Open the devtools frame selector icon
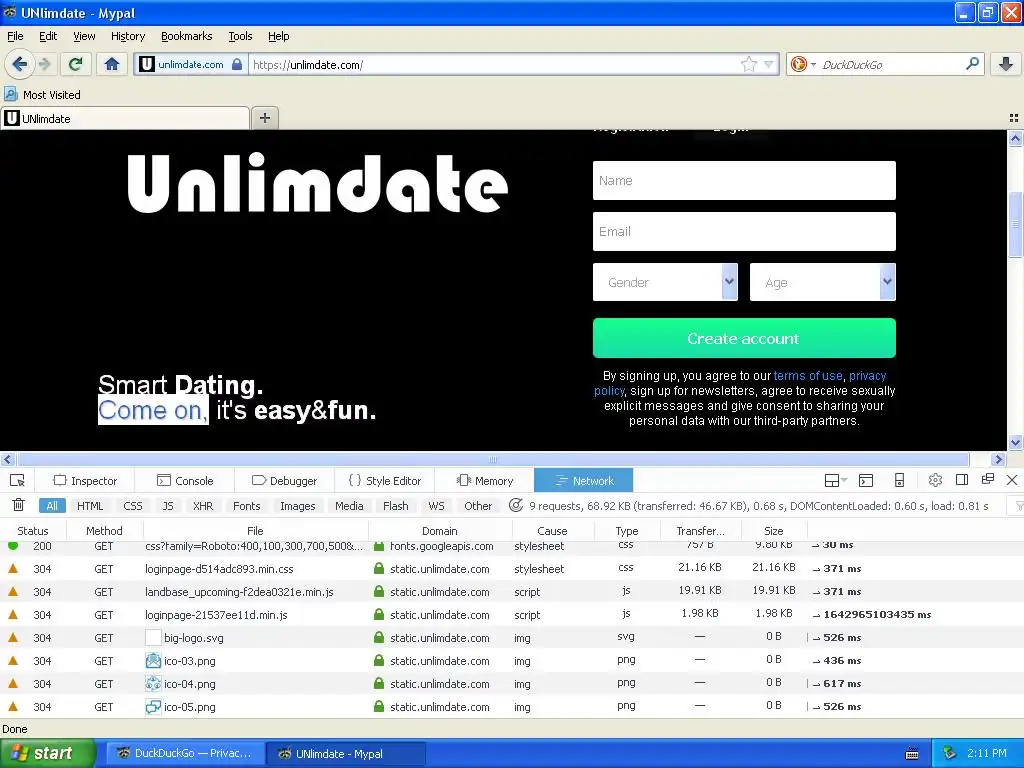The image size is (1024, 768). click(x=835, y=481)
